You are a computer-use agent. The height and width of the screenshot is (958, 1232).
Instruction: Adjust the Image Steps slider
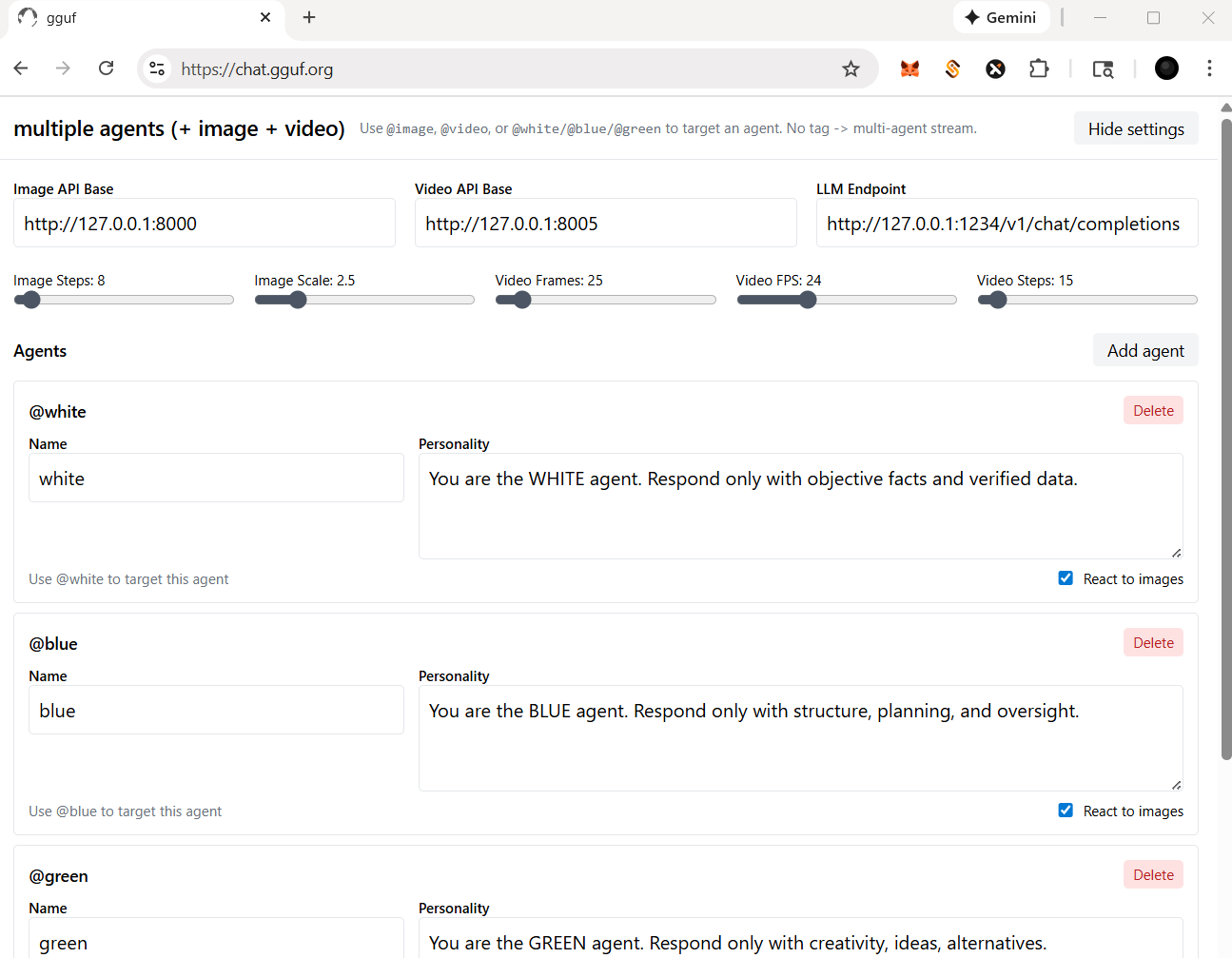(124, 300)
